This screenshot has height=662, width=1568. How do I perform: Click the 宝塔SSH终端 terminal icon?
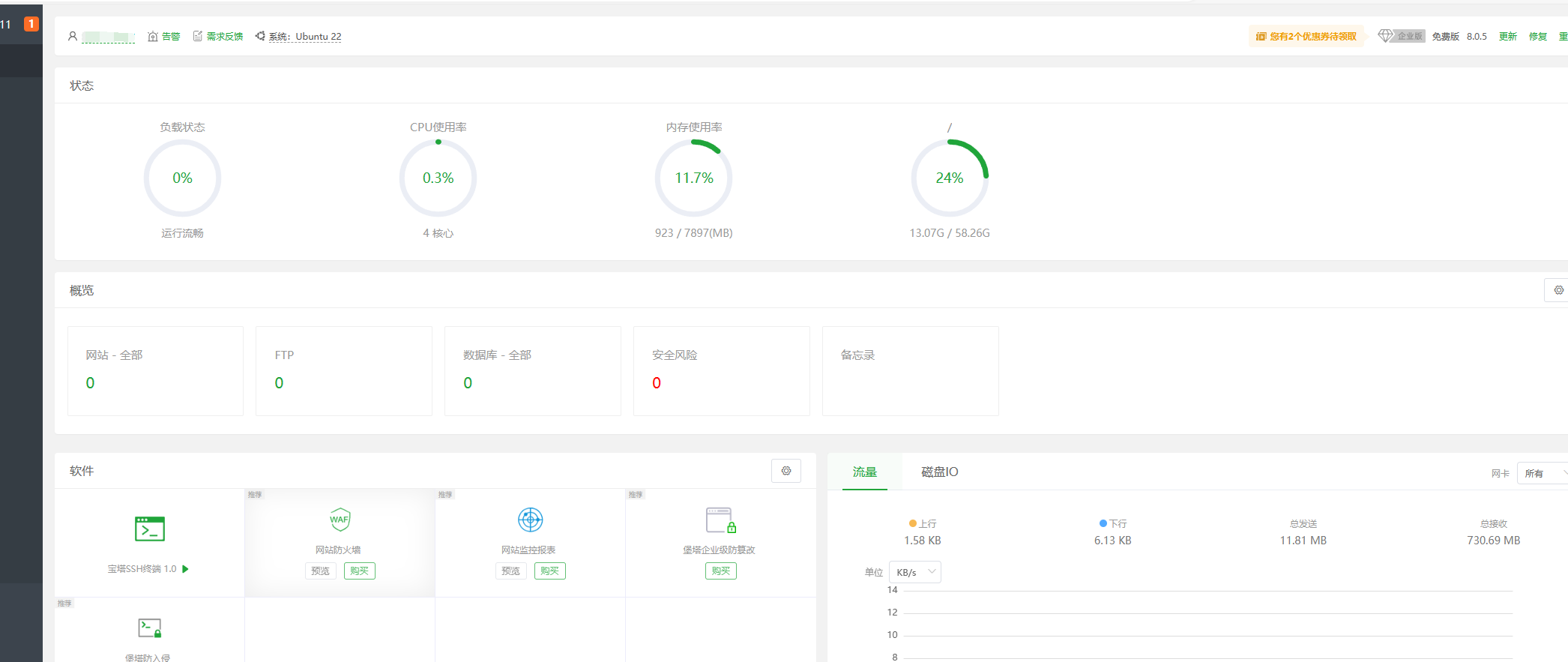point(150,529)
